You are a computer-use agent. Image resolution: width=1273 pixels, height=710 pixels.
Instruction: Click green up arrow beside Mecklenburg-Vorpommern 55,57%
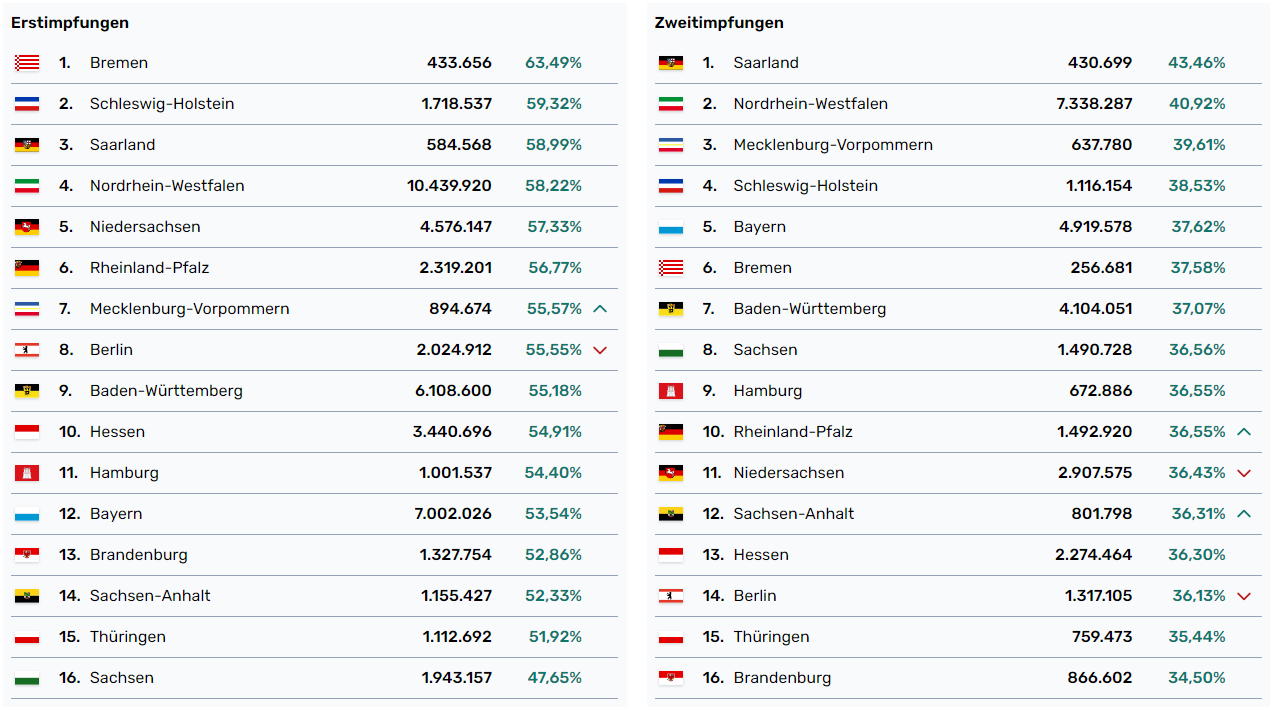pyautogui.click(x=600, y=309)
